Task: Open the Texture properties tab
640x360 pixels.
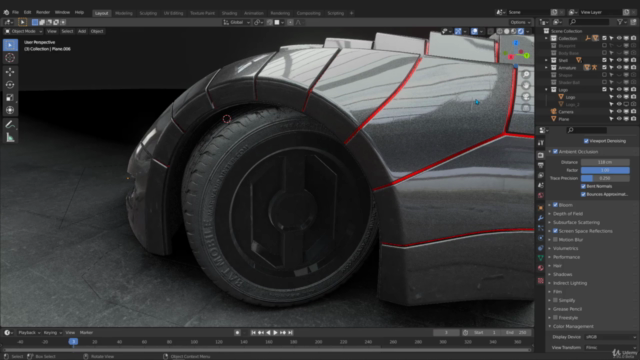Action: click(541, 281)
